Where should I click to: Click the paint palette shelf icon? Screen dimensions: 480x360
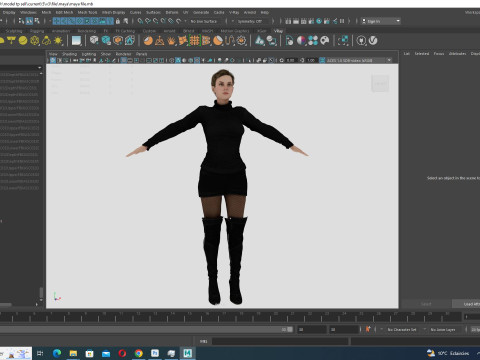(325, 41)
